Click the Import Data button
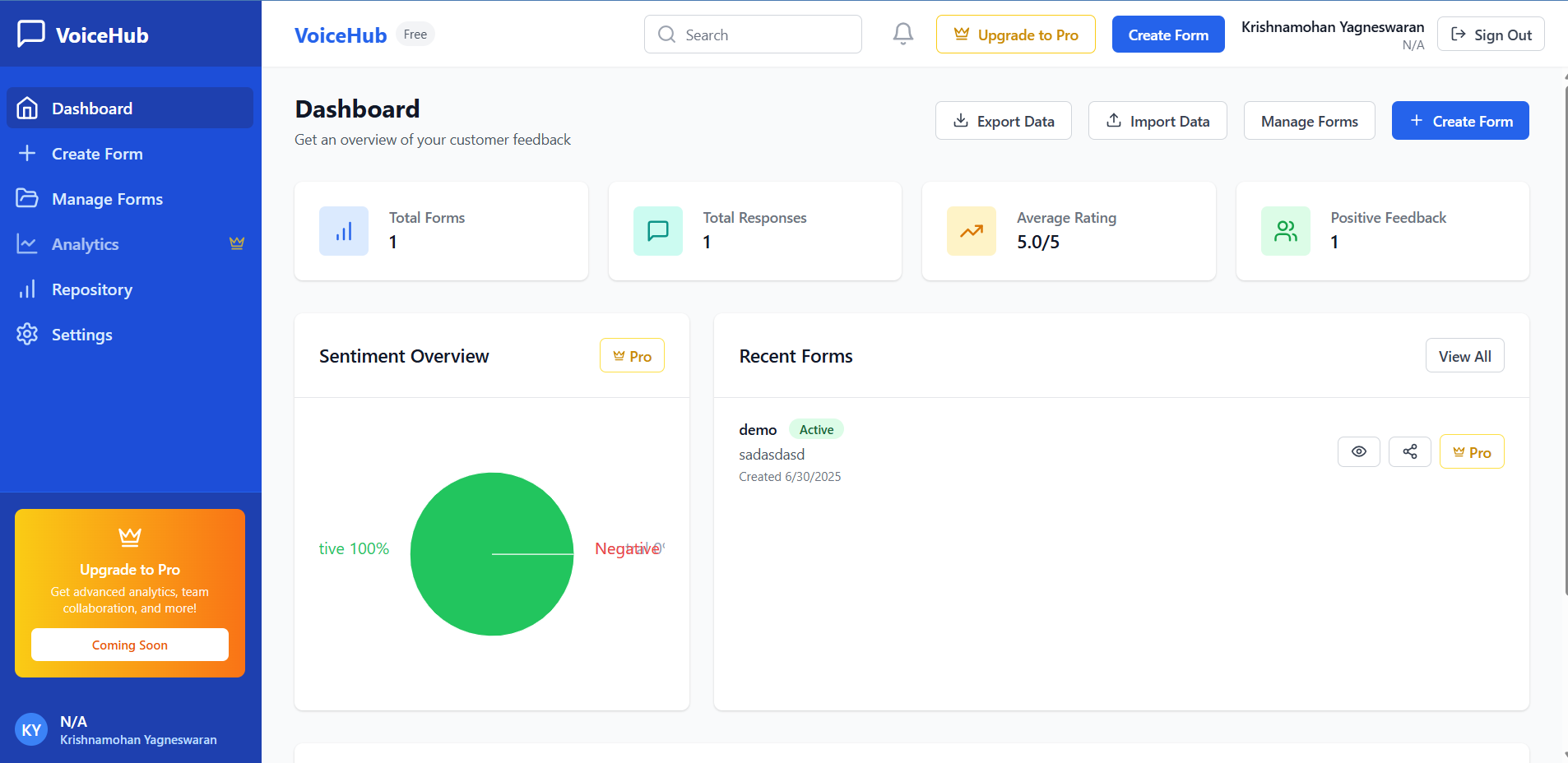The width and height of the screenshot is (1568, 763). 1157,121
